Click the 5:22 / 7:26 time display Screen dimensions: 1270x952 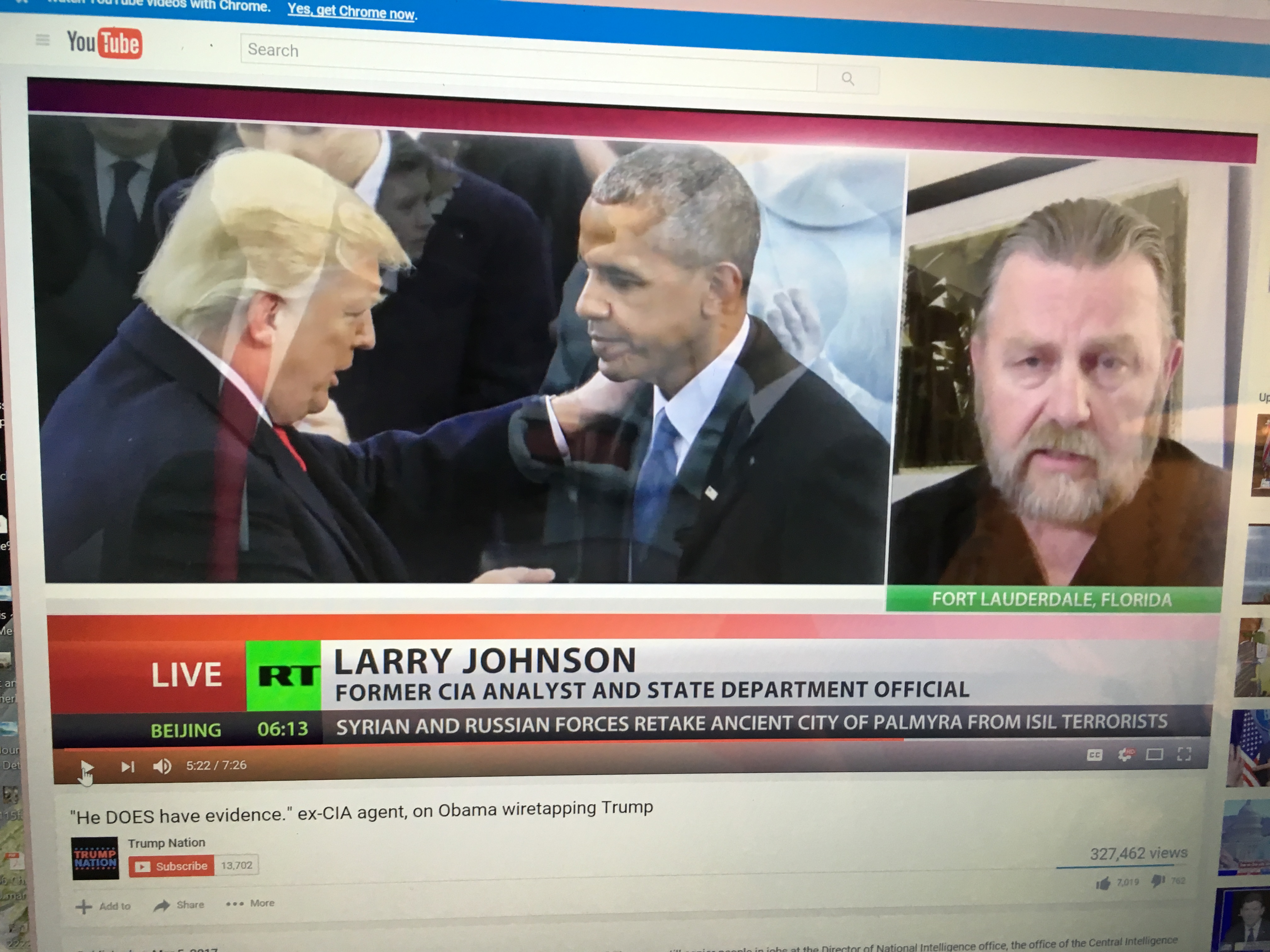[x=216, y=766]
